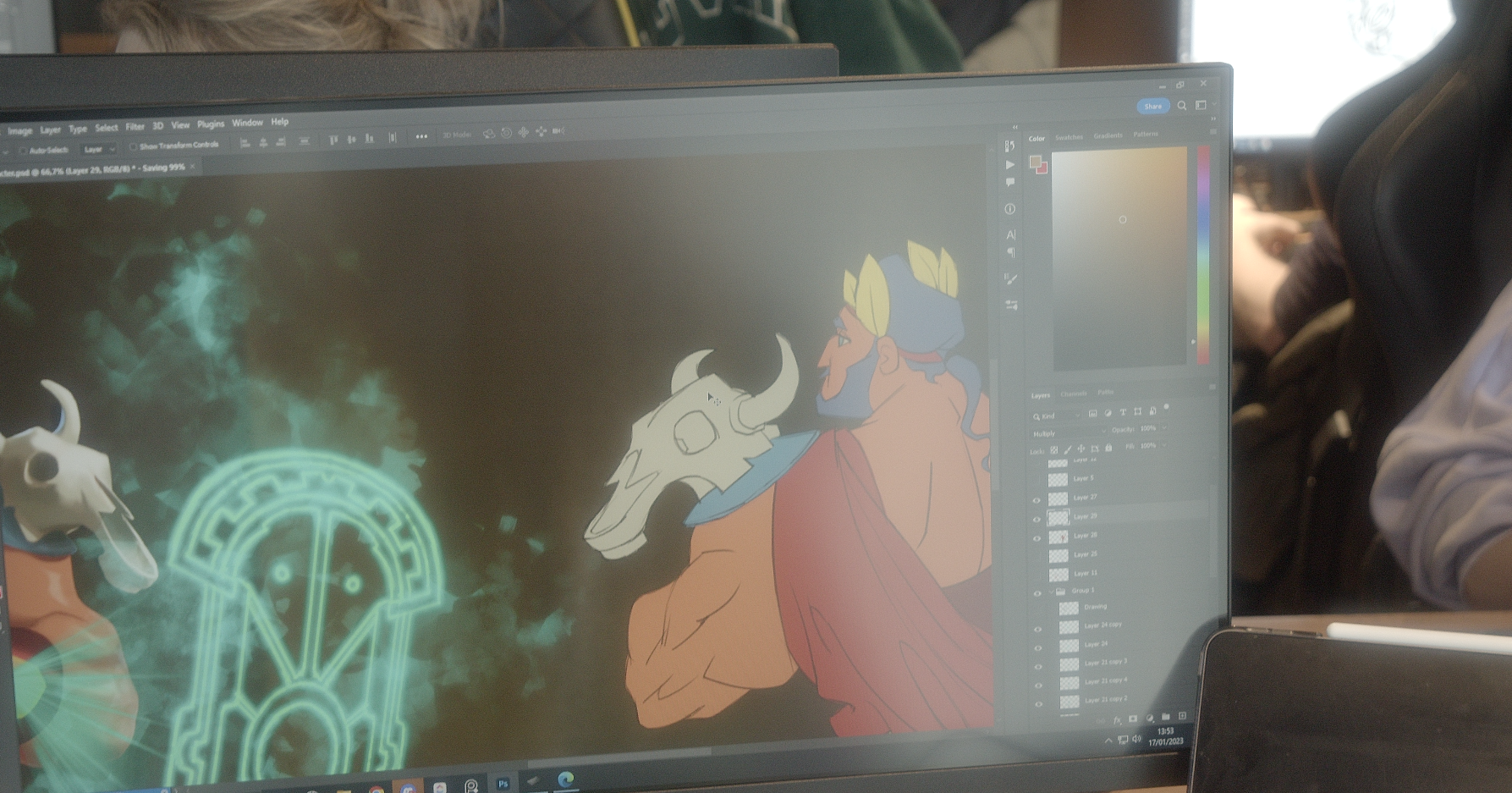Click the Opacity 100% value field
The width and height of the screenshot is (1512, 793).
click(x=1148, y=428)
